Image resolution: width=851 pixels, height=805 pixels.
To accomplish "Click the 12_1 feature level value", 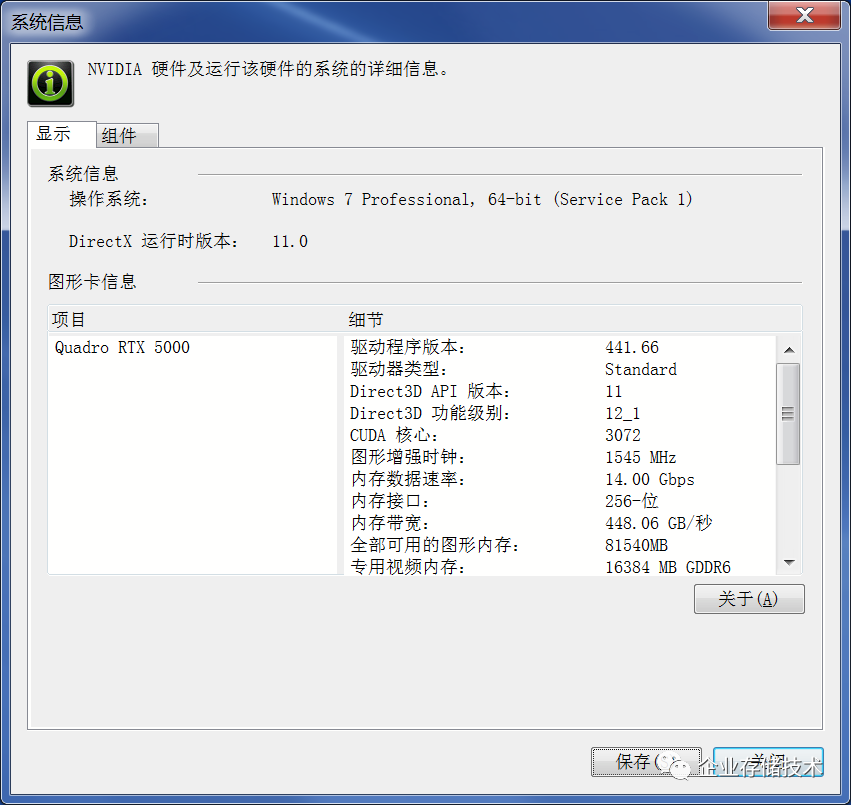I will [x=623, y=413].
